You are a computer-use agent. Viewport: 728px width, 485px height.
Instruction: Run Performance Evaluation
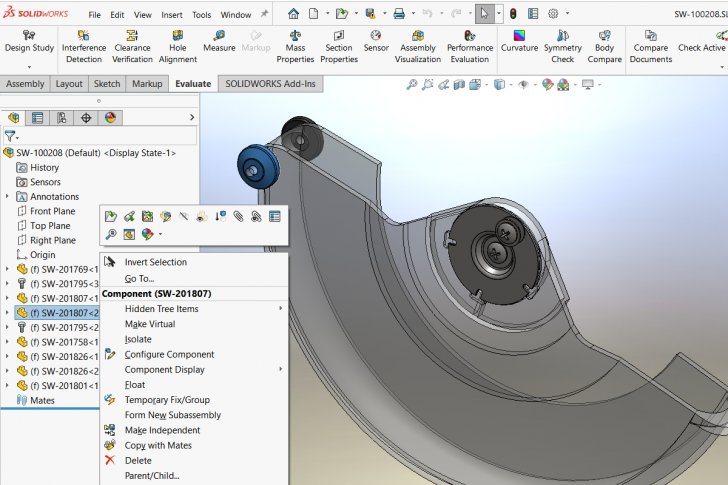coord(469,46)
